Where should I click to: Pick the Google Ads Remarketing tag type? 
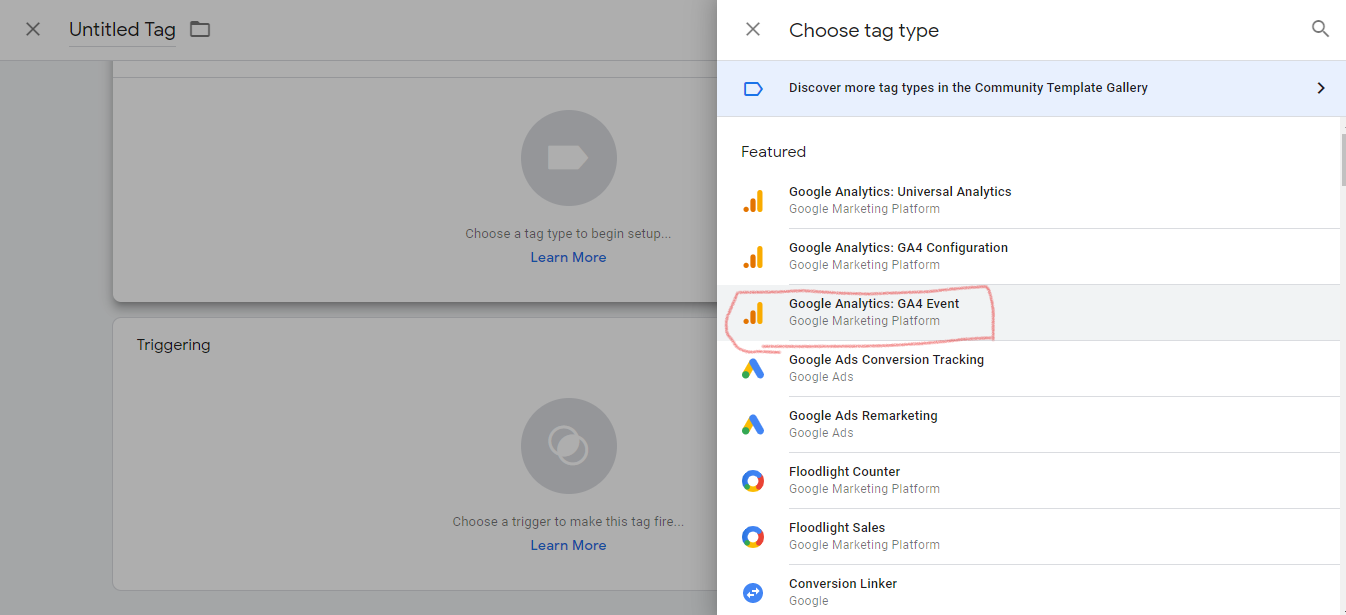(863, 416)
